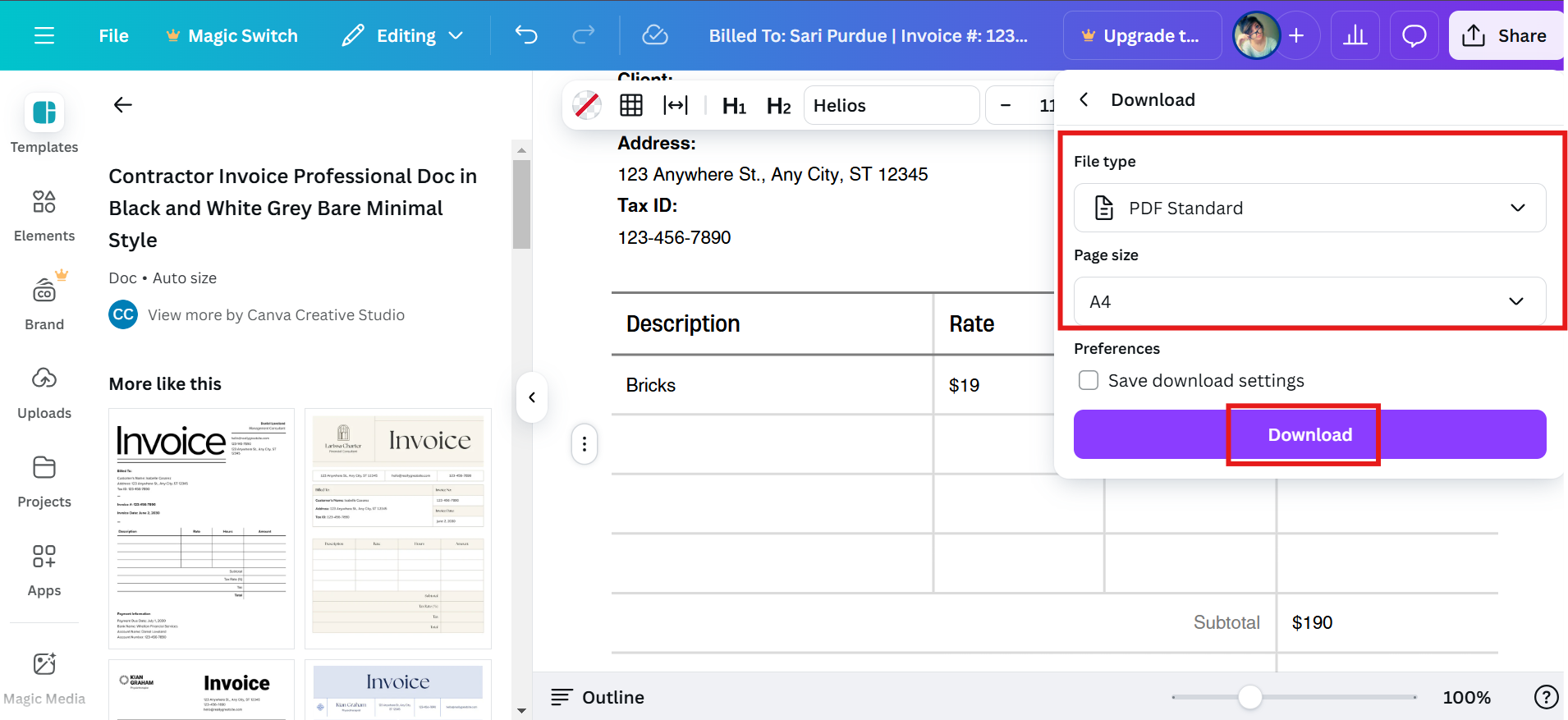Open the Uploads sidebar panel

[44, 393]
